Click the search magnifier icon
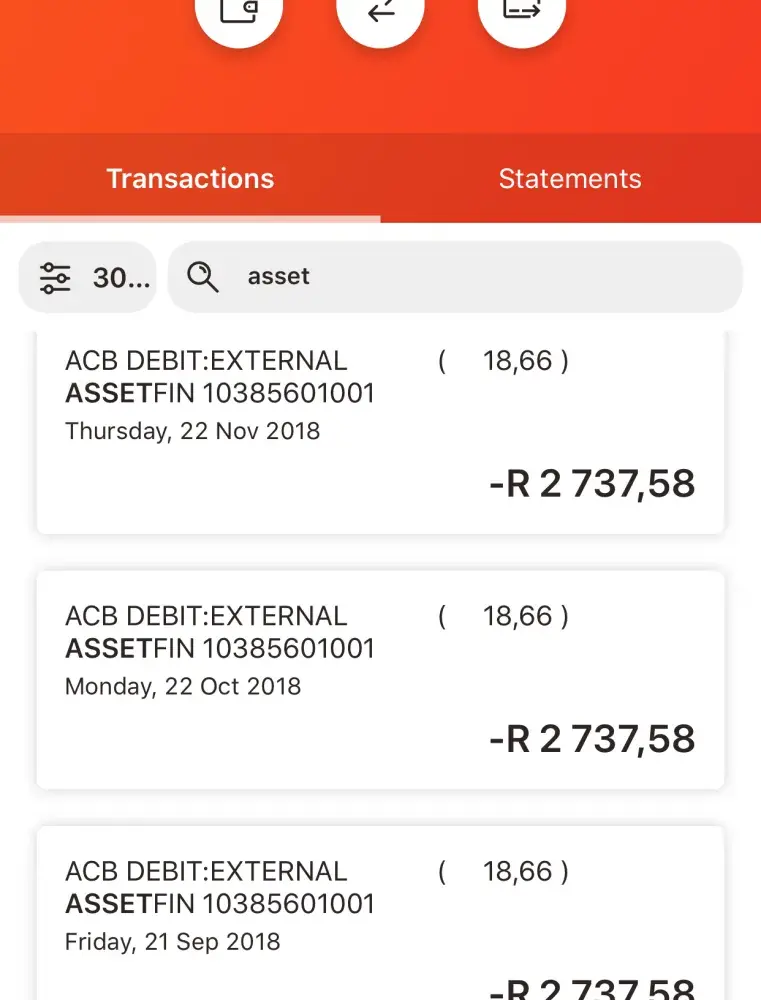Image resolution: width=761 pixels, height=1000 pixels. (x=203, y=277)
